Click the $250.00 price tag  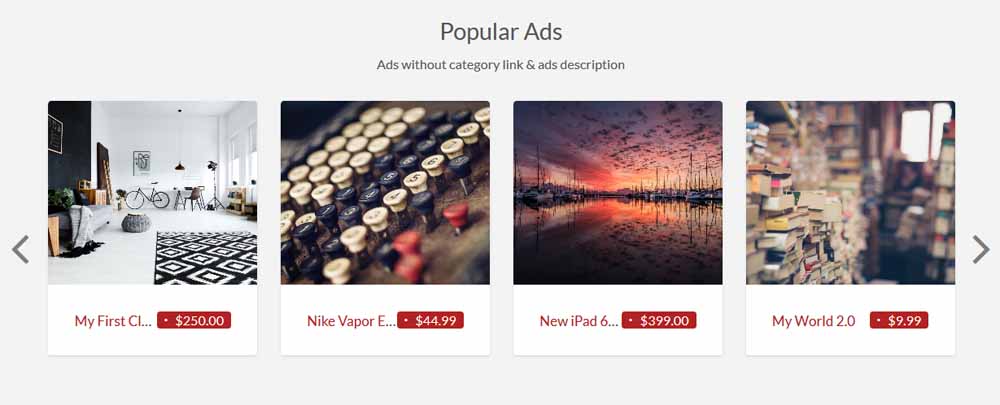194,320
